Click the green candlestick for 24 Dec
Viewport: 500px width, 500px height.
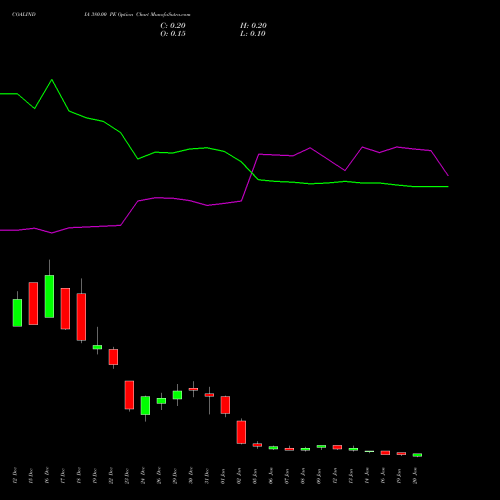click(145, 405)
